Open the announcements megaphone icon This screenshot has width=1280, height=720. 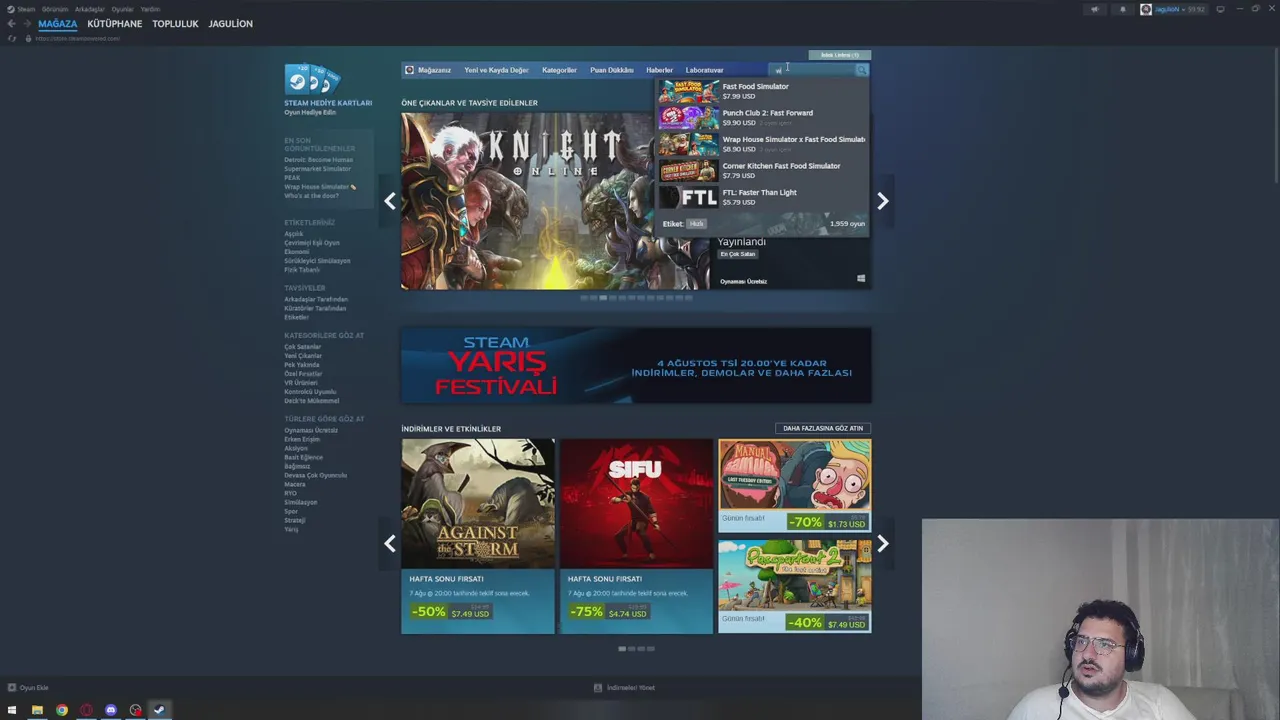[x=1094, y=9]
